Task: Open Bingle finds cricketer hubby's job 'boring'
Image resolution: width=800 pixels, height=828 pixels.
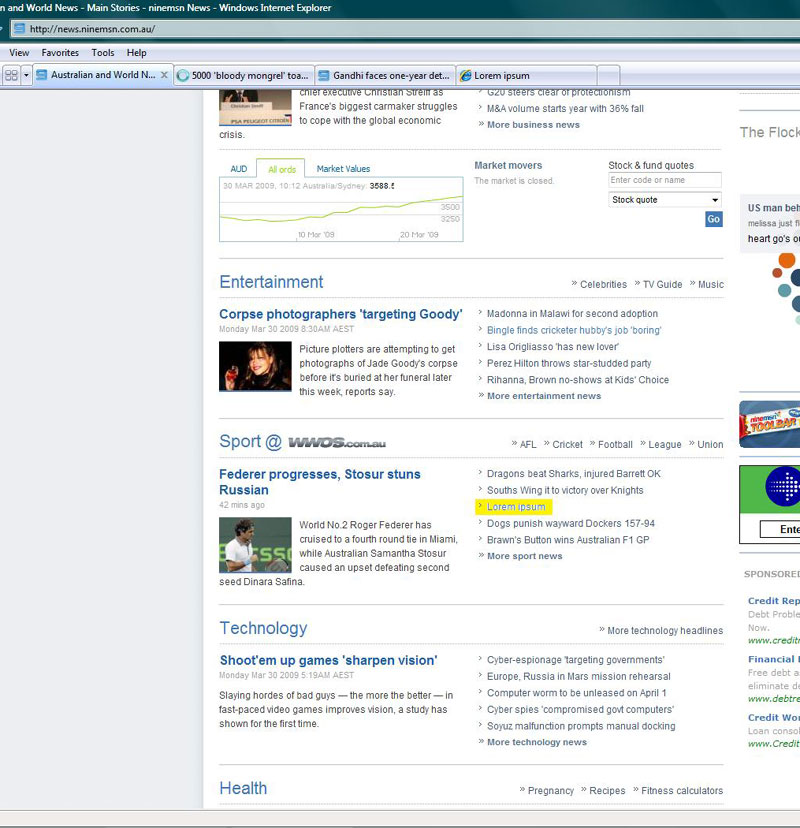Action: point(574,330)
